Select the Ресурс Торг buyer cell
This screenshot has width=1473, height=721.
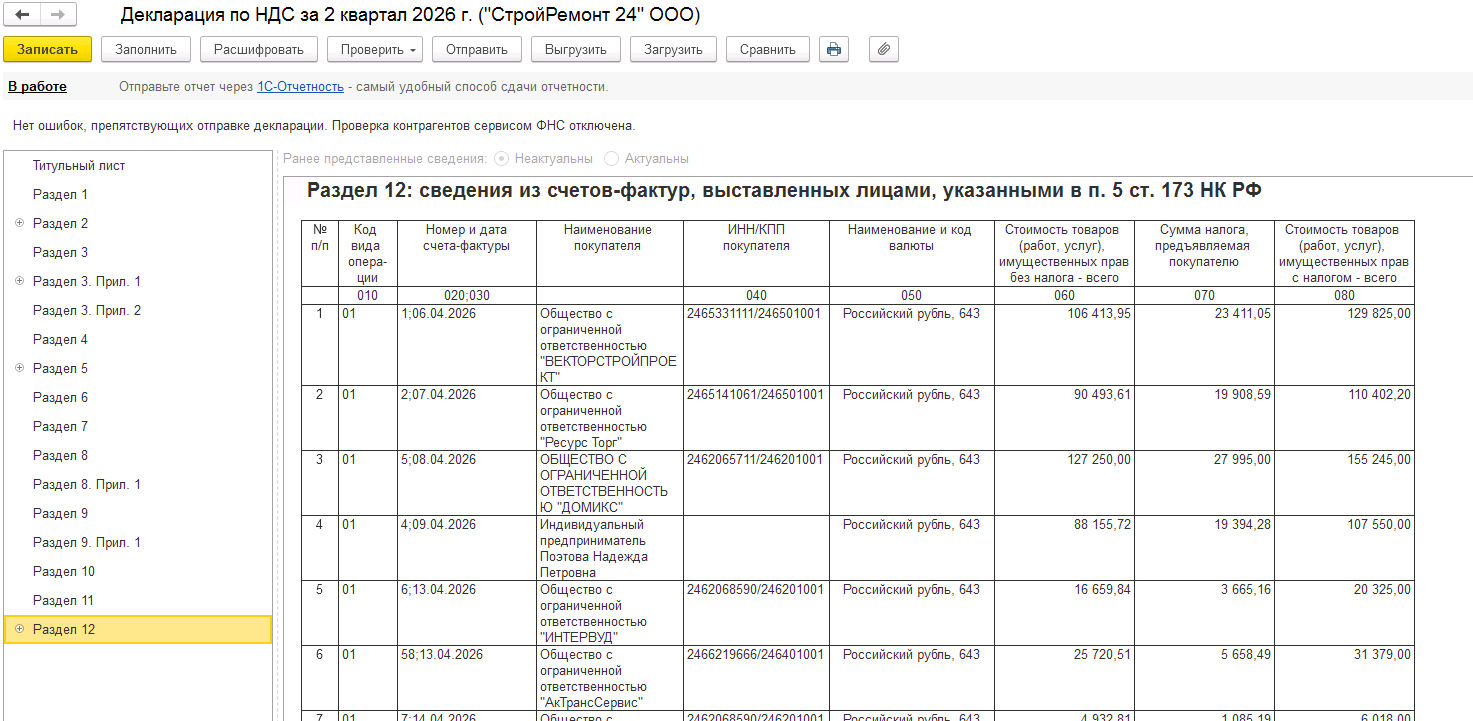coord(610,418)
